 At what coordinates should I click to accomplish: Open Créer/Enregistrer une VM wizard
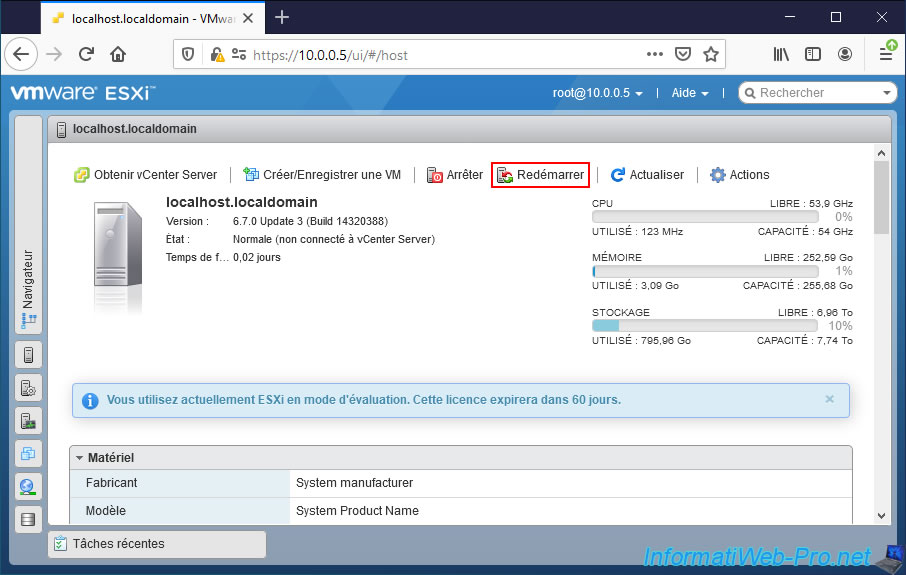[x=322, y=175]
